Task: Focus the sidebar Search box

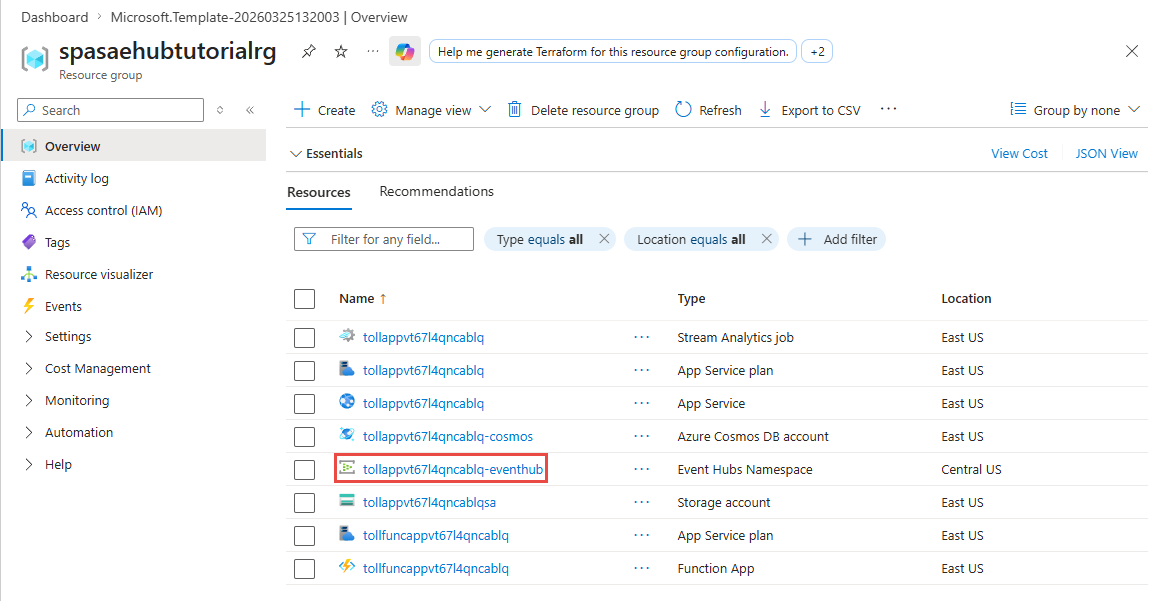Action: 110,110
